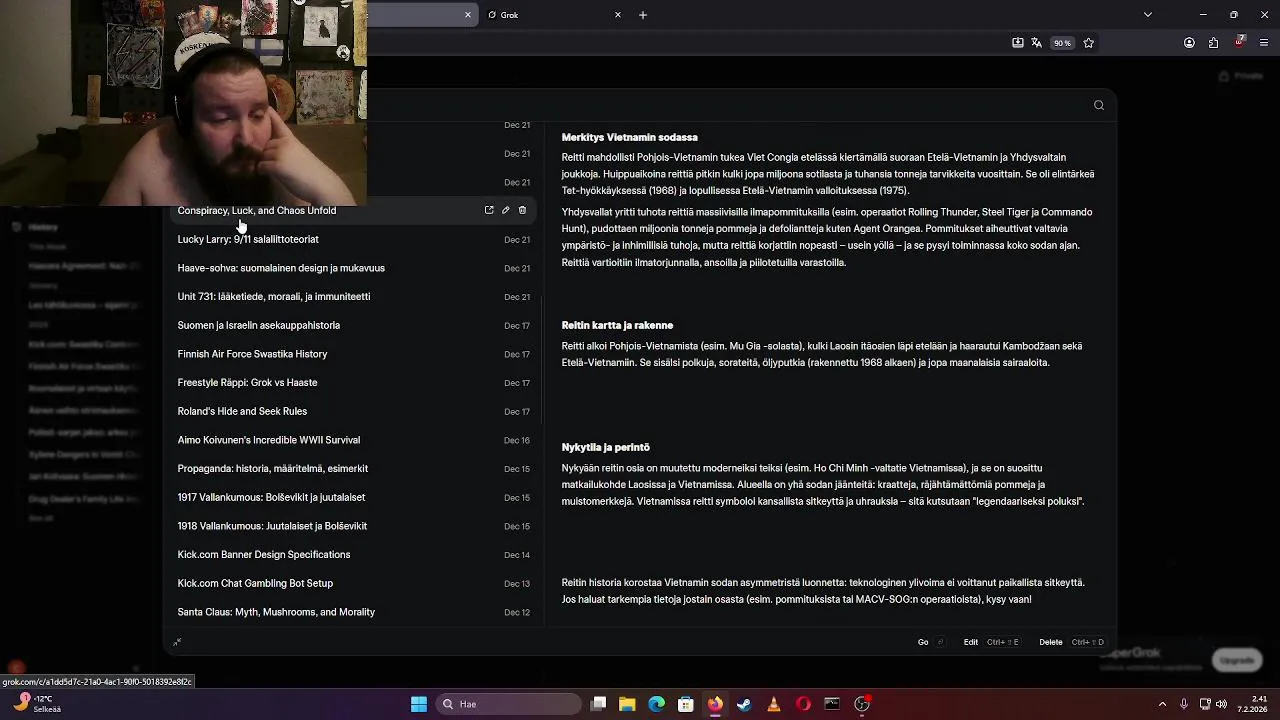Viewport: 1280px width, 720px height.
Task: Click the Reitin kartta ja rakenne heading
Action: 617,325
